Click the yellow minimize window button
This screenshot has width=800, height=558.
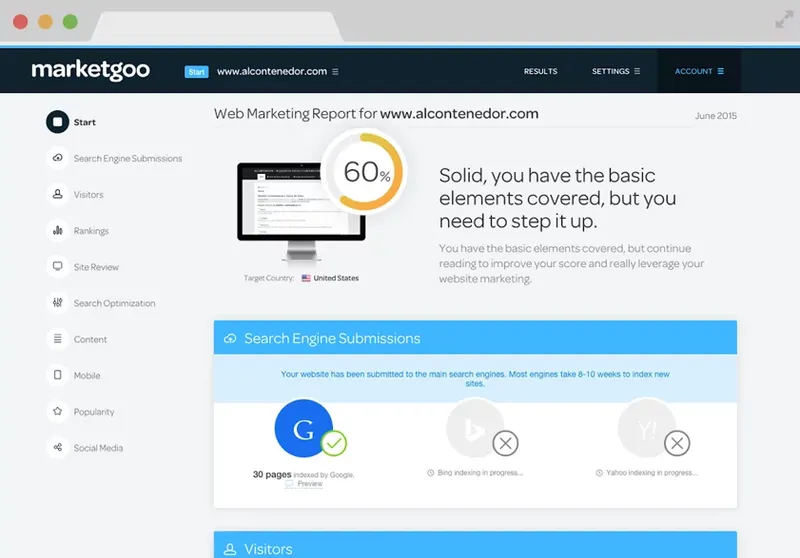pyautogui.click(x=45, y=22)
